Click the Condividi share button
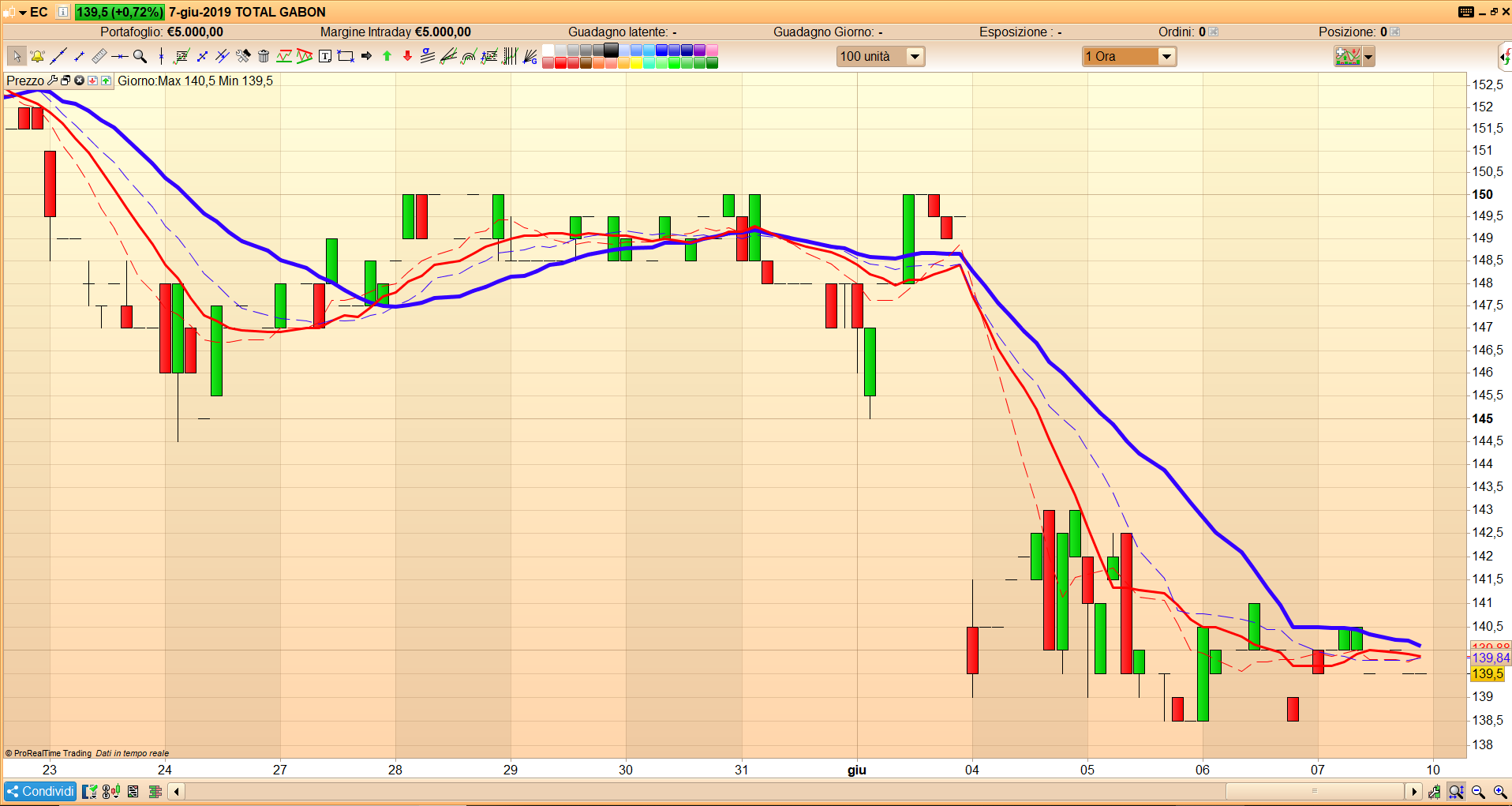 [x=40, y=791]
